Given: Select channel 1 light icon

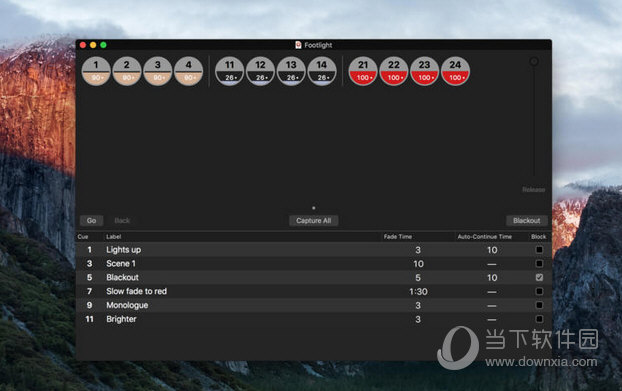Looking at the screenshot, I should coord(96,71).
